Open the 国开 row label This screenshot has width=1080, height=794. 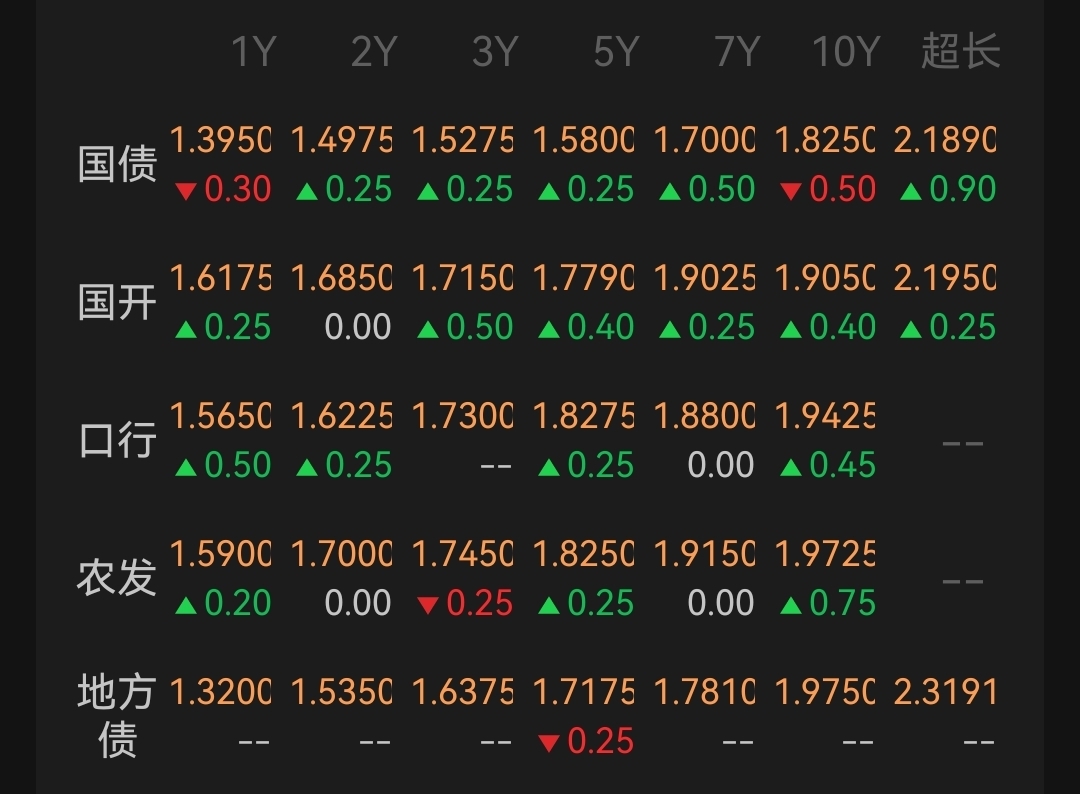pyautogui.click(x=118, y=303)
